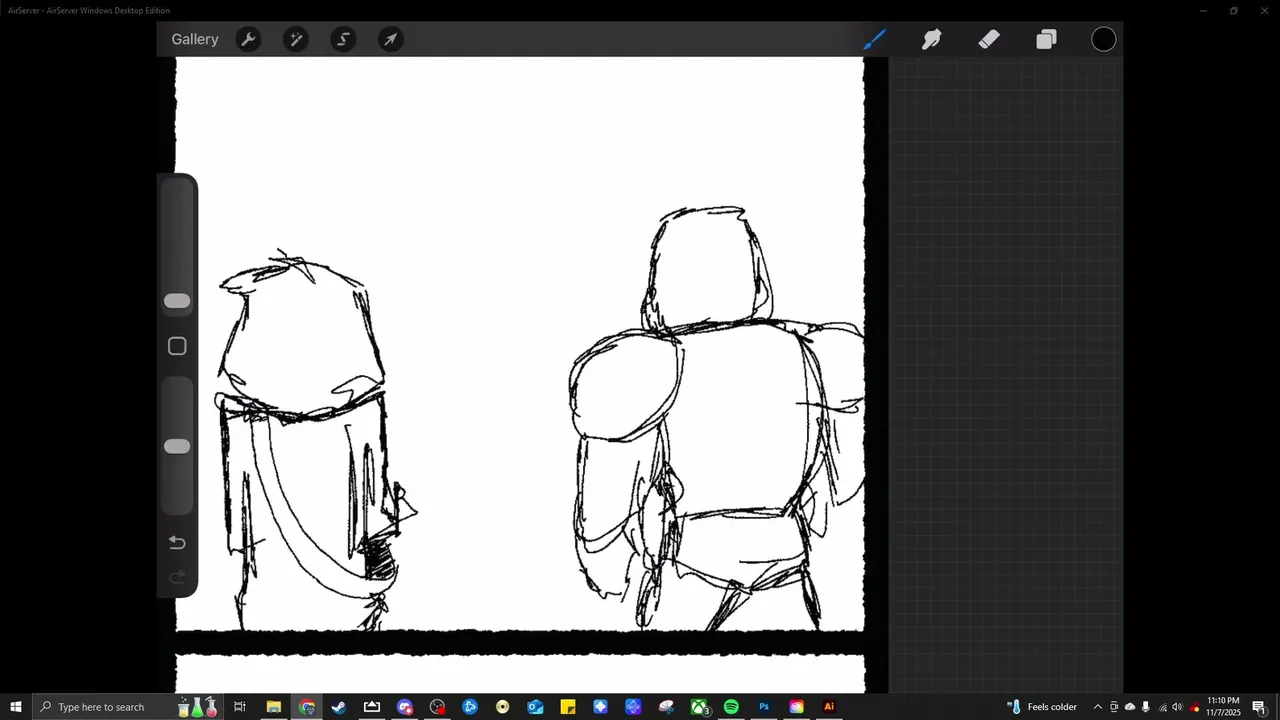Open the Feels colder weather widget
Screen dimensions: 1280x720
point(1041,707)
